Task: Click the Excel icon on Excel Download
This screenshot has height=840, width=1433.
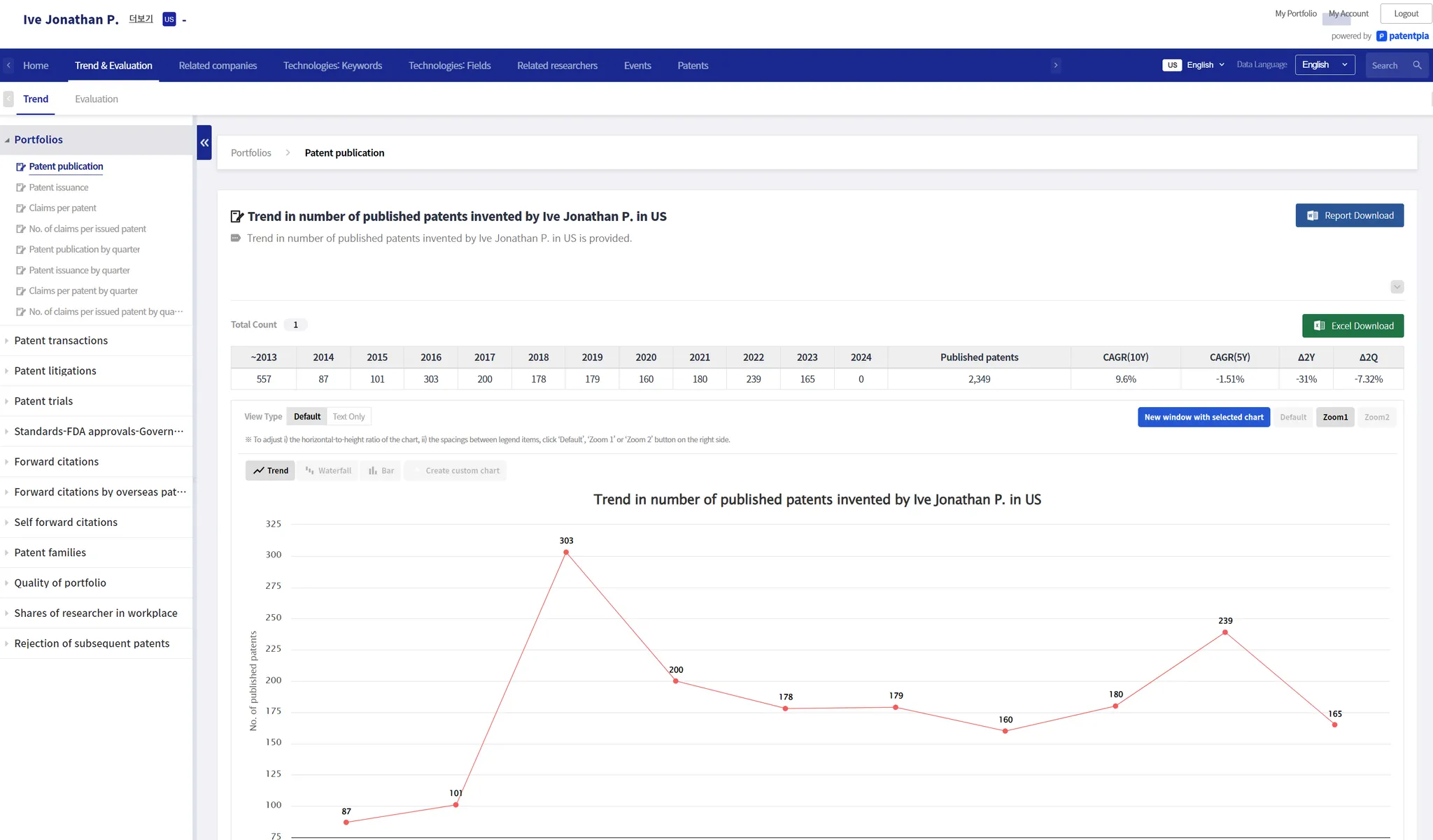Action: click(x=1319, y=326)
